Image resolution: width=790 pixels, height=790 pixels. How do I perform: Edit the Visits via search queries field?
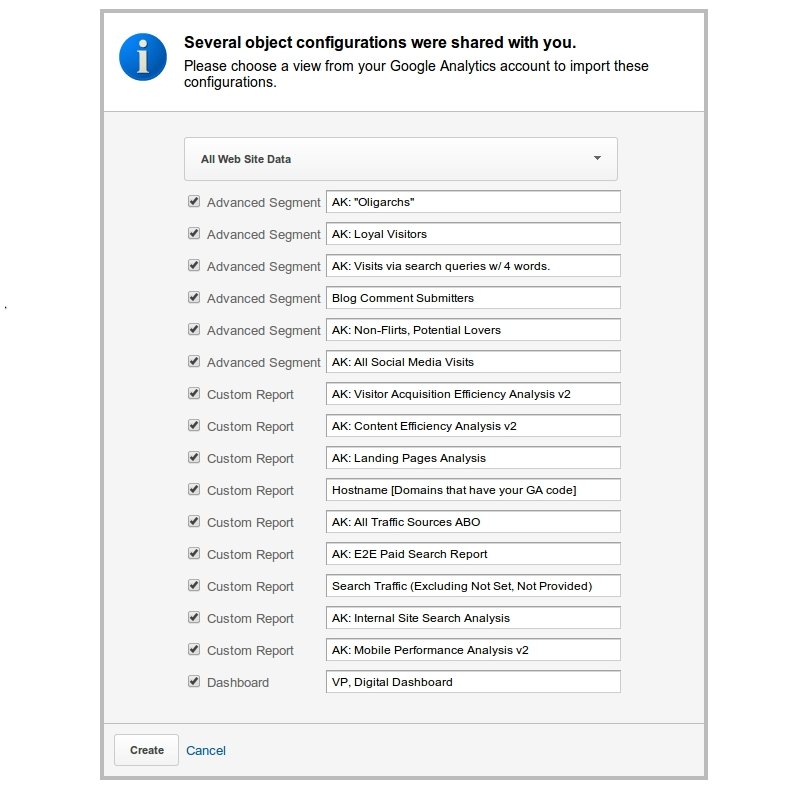tap(473, 266)
